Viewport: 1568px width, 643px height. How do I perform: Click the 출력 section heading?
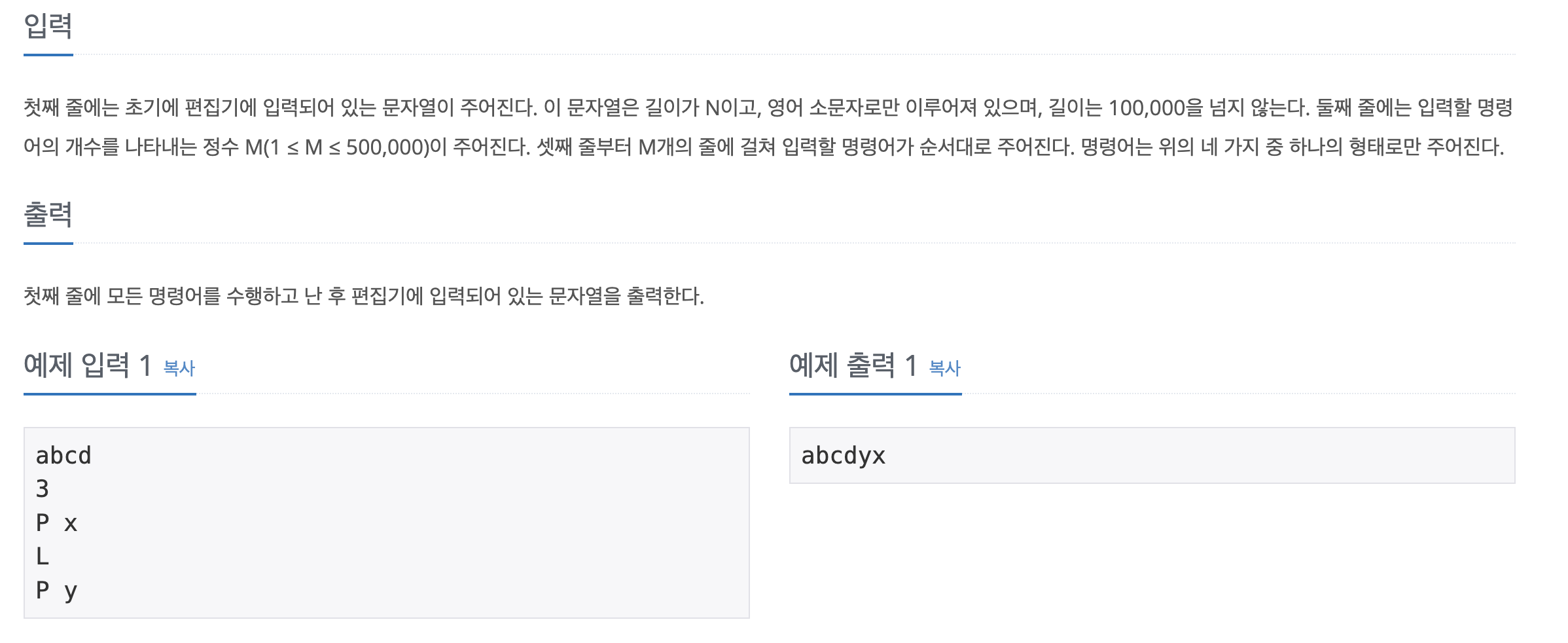point(48,214)
